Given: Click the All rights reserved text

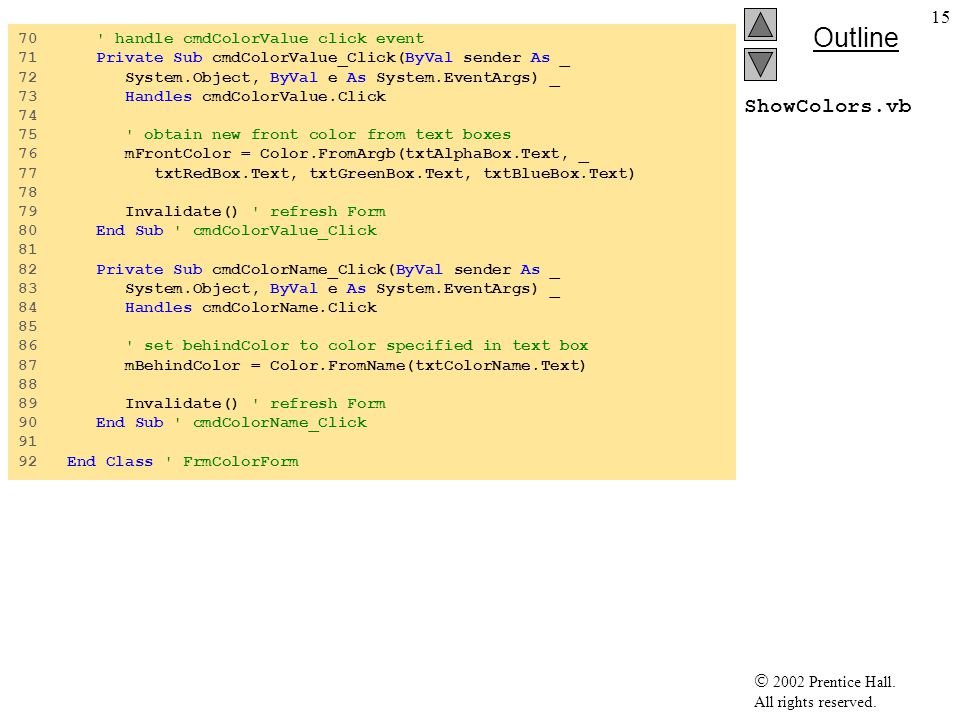Looking at the screenshot, I should coord(814,702).
